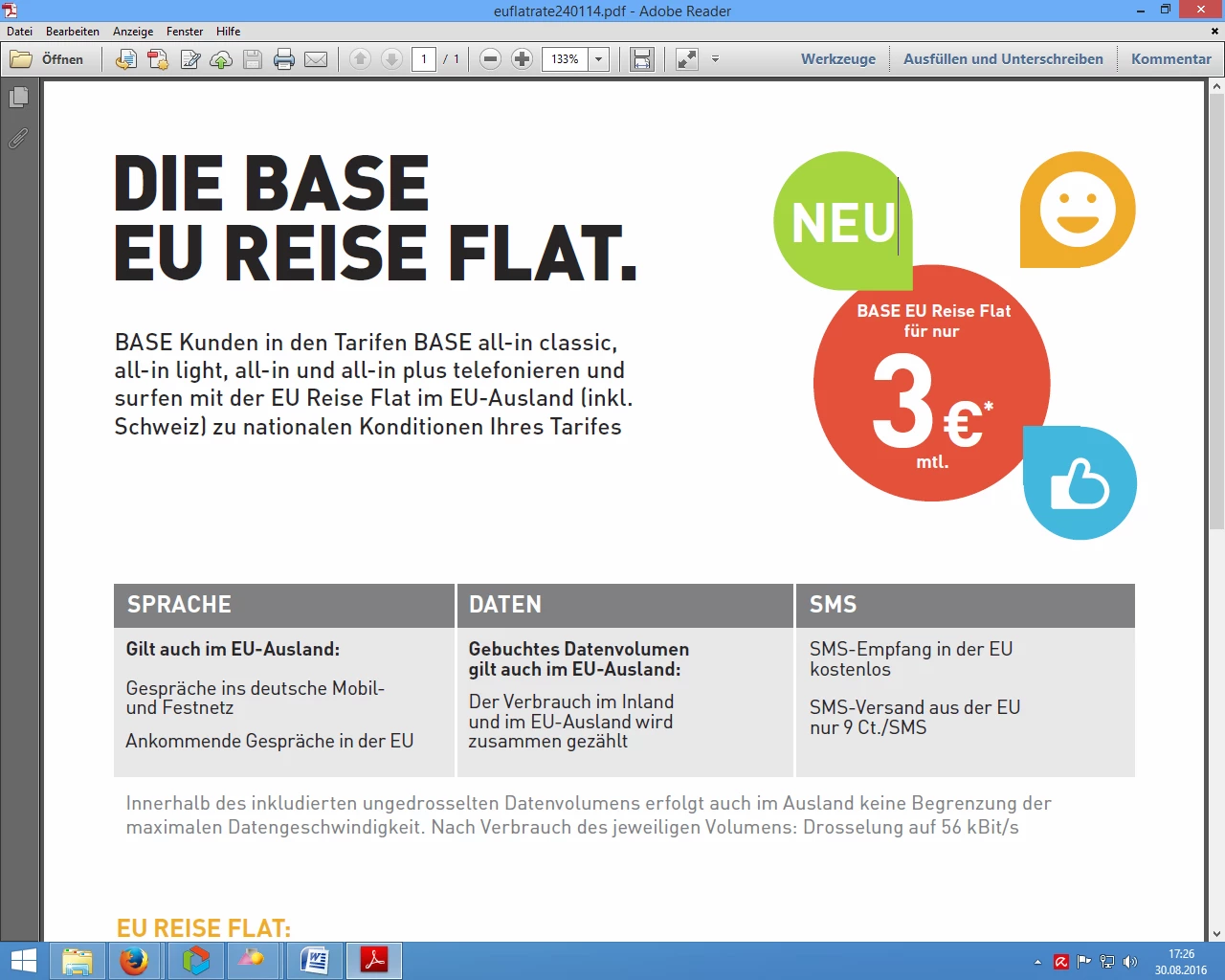Show hidden tray icons arrow

(1037, 962)
